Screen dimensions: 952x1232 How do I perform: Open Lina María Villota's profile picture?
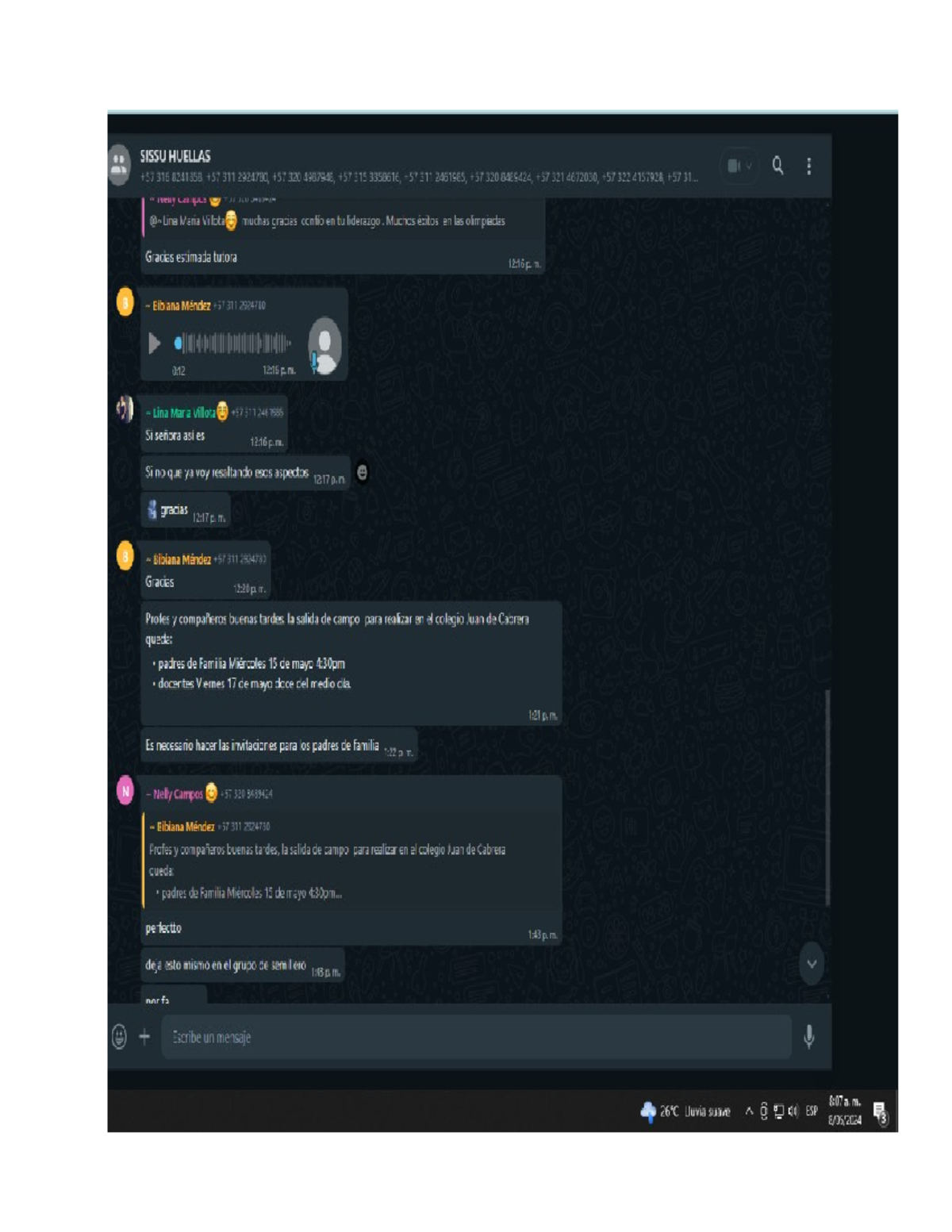(x=125, y=409)
